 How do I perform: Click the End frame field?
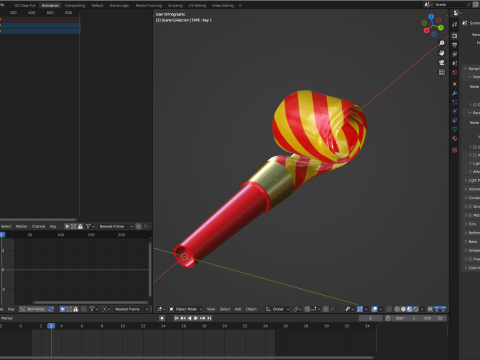[434, 318]
